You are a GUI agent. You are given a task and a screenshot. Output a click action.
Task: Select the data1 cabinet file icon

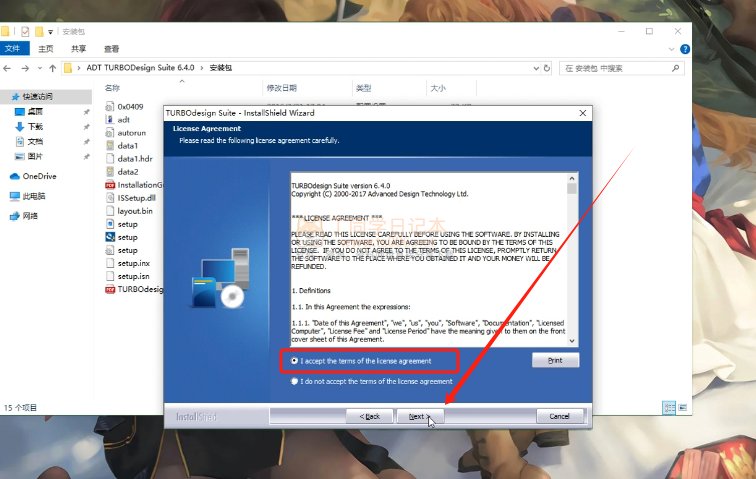click(x=110, y=146)
